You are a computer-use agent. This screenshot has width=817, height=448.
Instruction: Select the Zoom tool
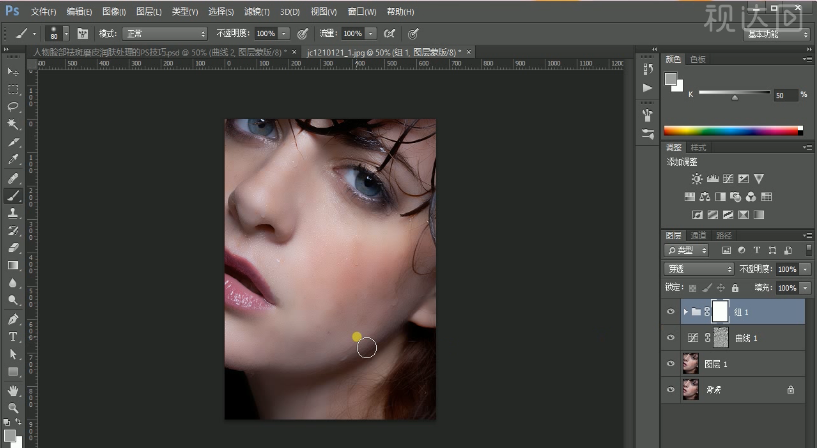tap(13, 408)
